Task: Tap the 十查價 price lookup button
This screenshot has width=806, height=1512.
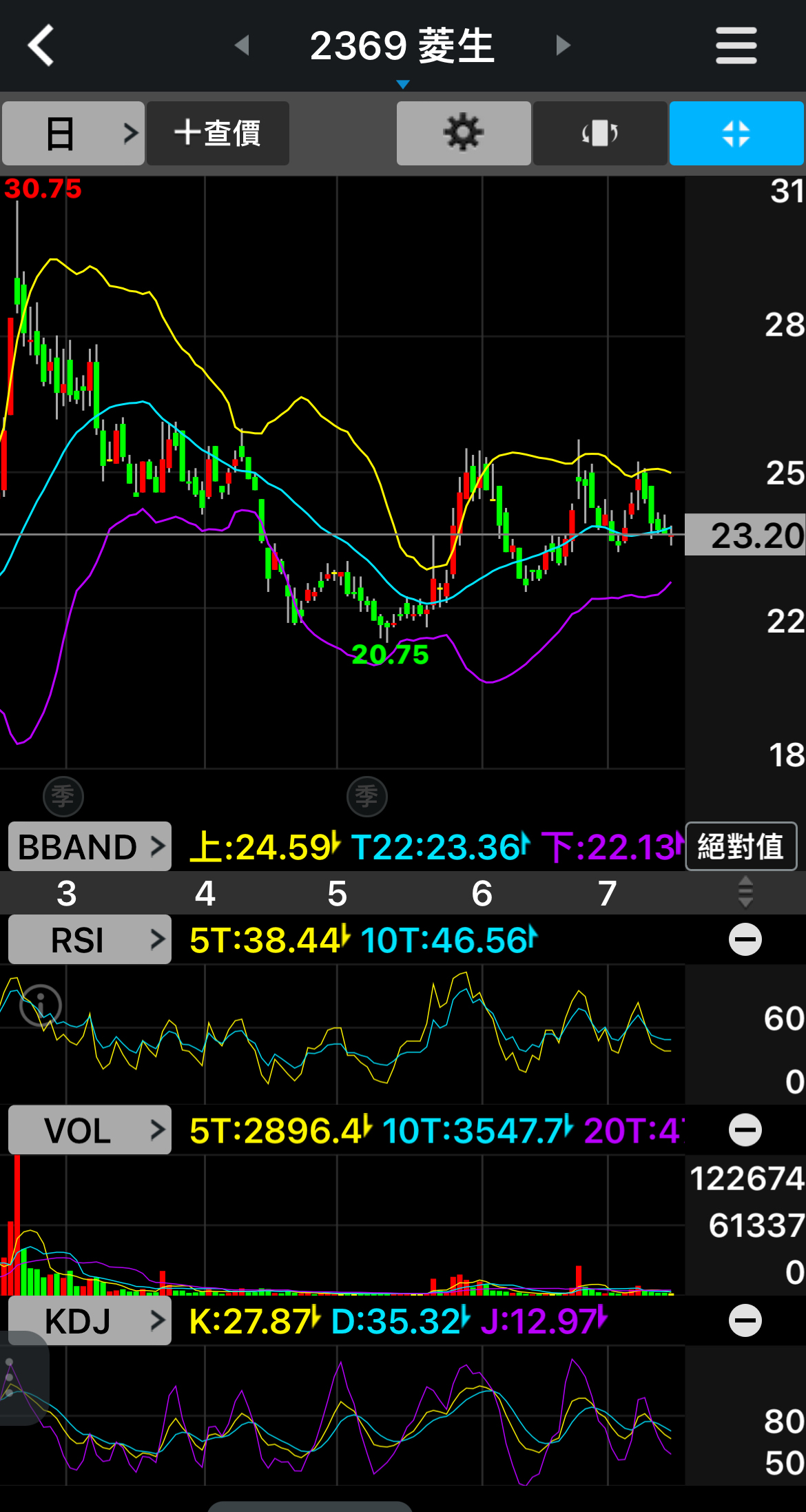Action: coord(218,133)
